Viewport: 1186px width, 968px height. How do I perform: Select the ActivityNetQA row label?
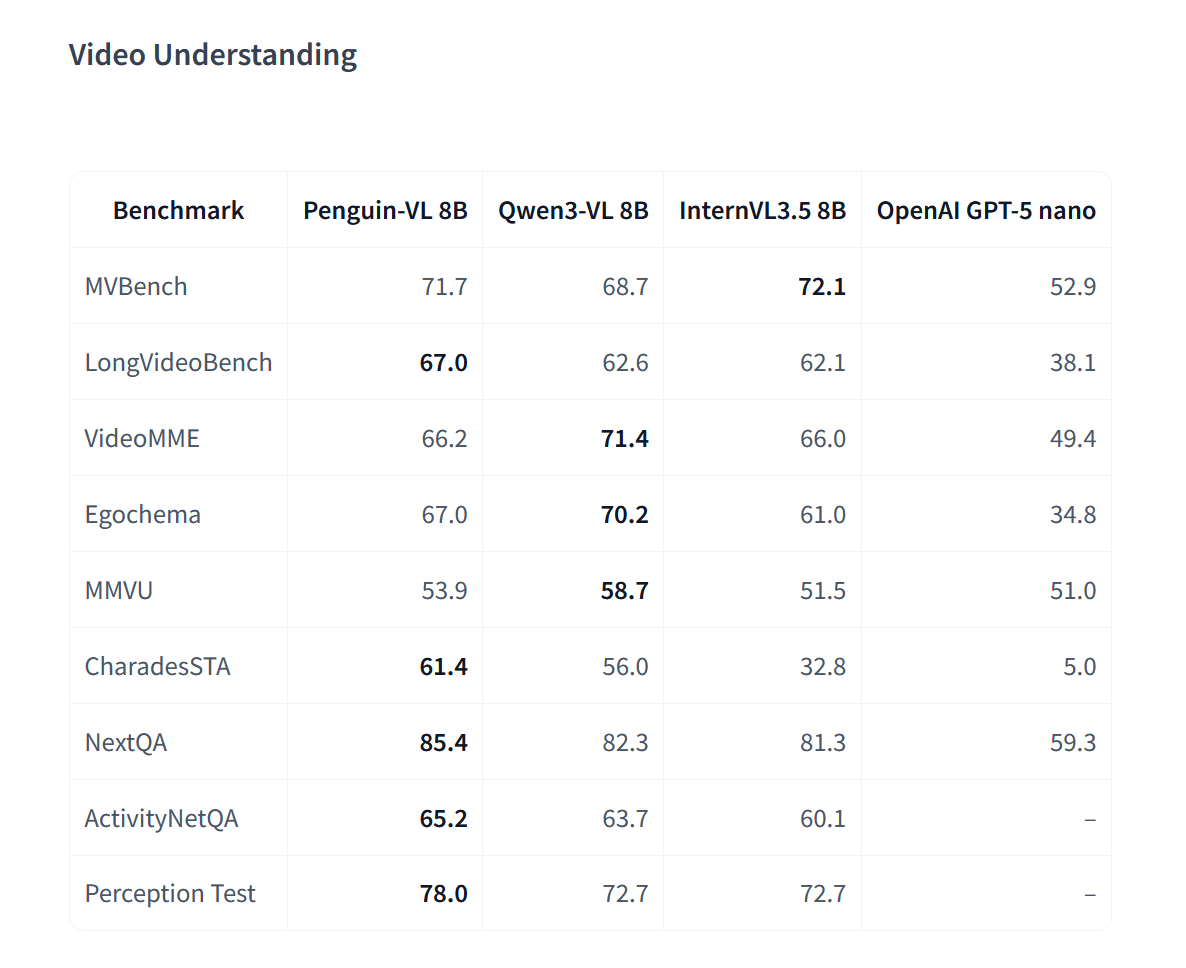[x=162, y=819]
